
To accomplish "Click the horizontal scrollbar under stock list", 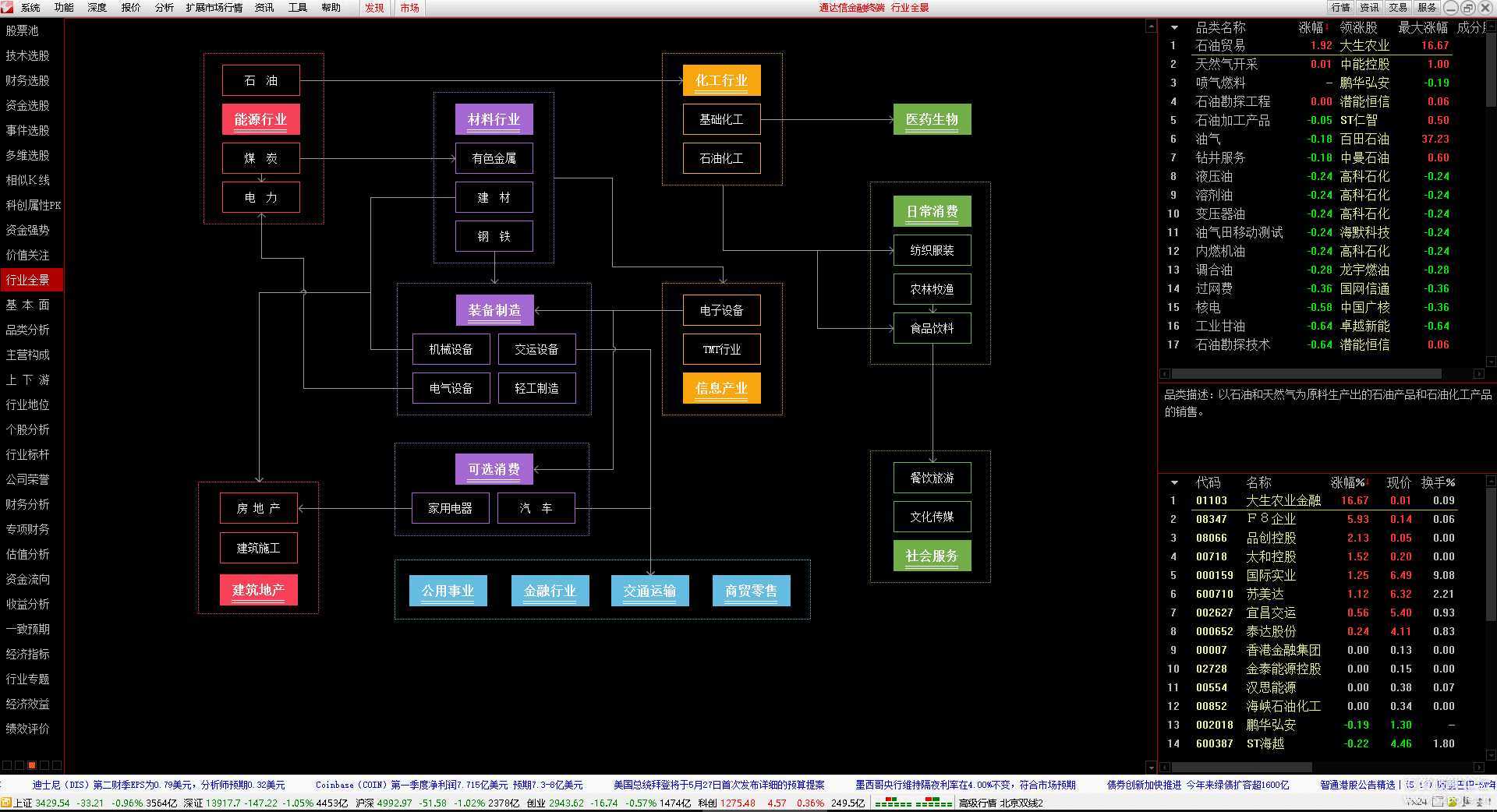I will coord(1247,768).
